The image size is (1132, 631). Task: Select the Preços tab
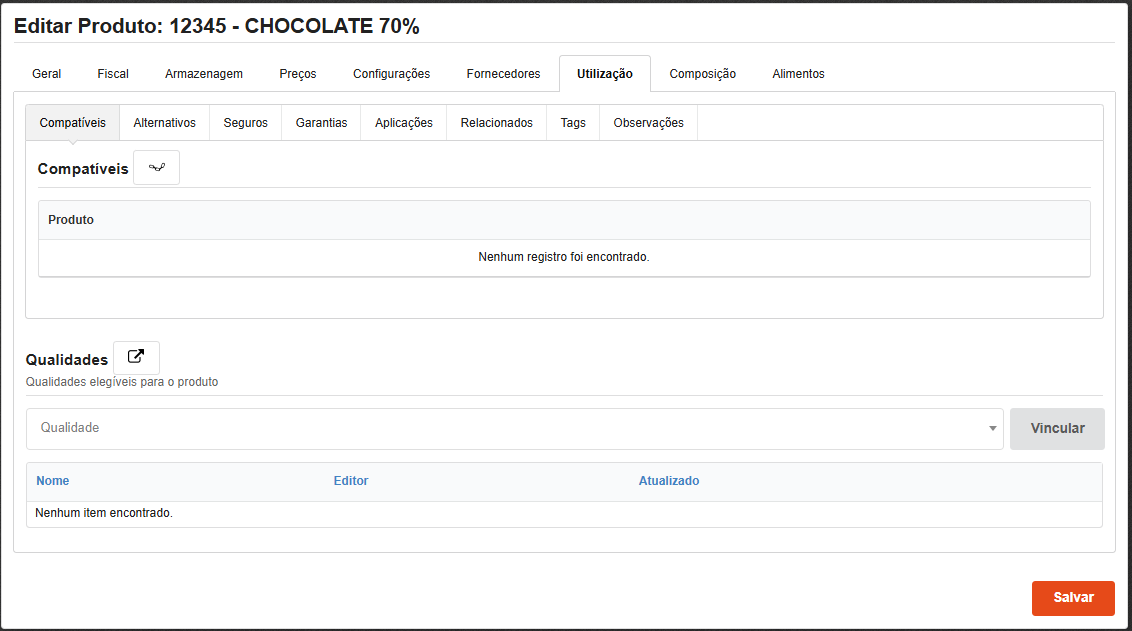(298, 74)
